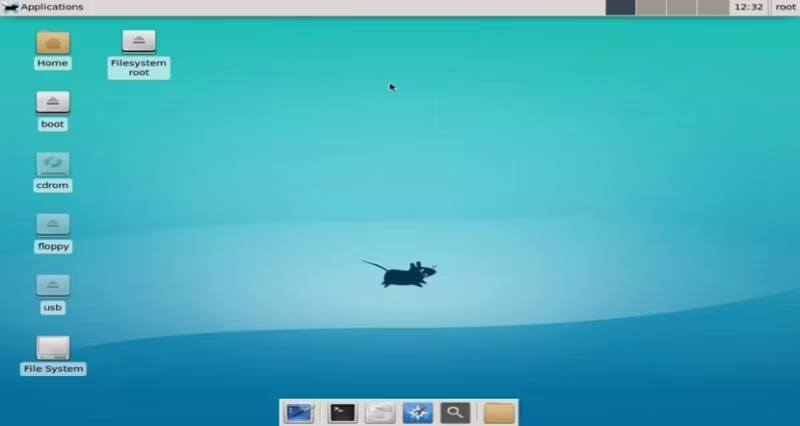Switch to the fourth workspace
800x426 pixels.
coord(713,7)
